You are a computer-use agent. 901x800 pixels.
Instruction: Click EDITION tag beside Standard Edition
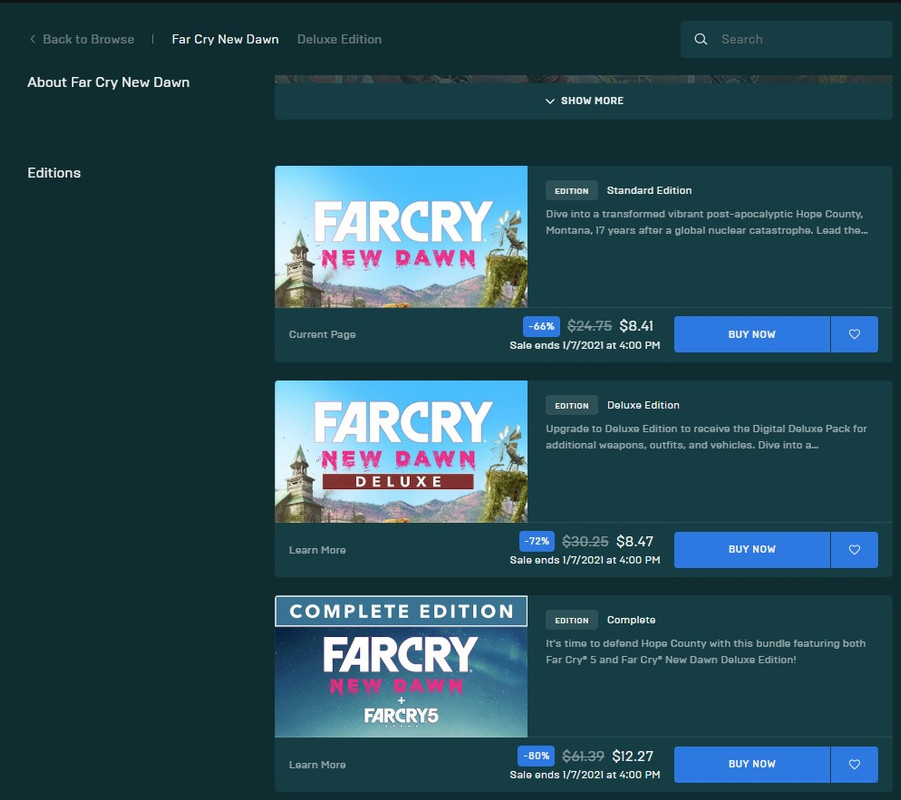point(572,191)
